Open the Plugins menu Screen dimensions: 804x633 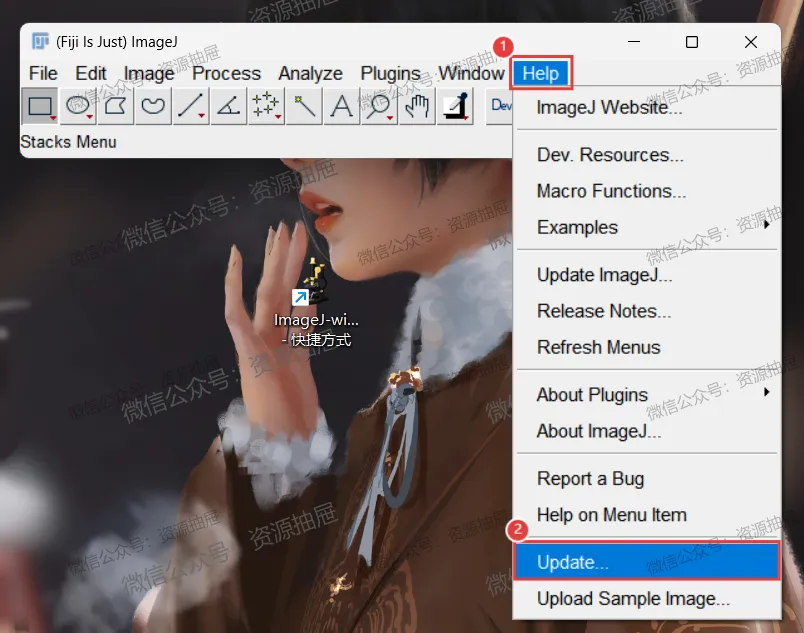390,73
